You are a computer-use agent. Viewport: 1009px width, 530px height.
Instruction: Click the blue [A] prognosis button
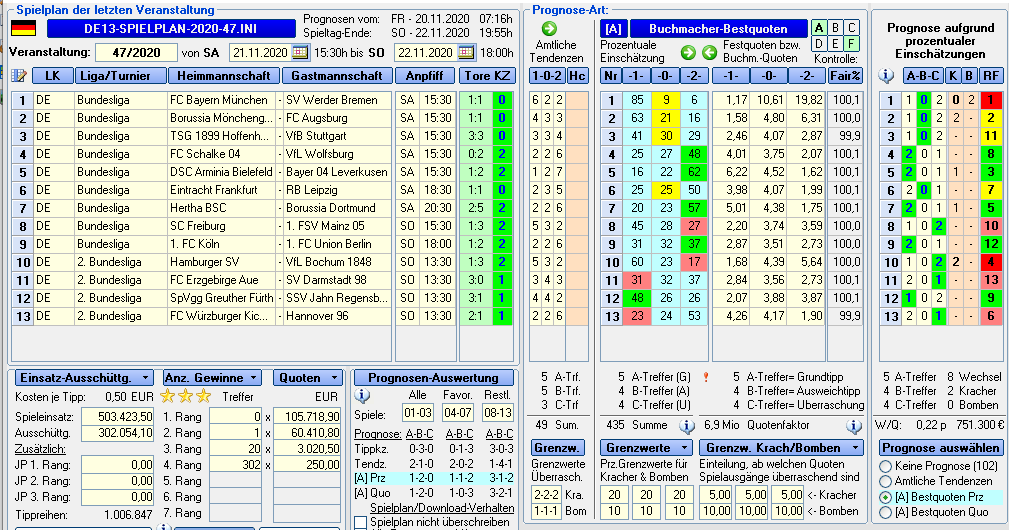tap(614, 29)
